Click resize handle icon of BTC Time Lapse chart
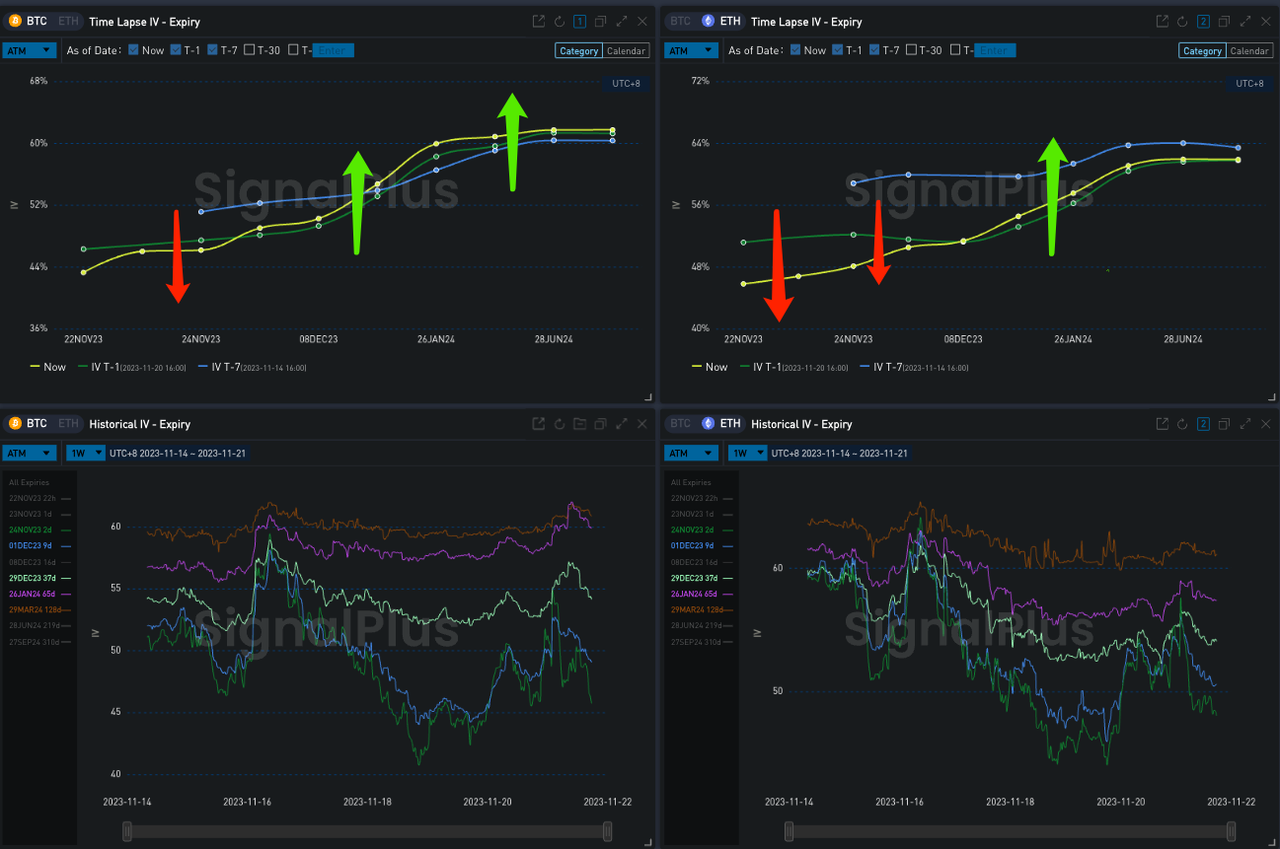1280x849 pixels. (648, 397)
